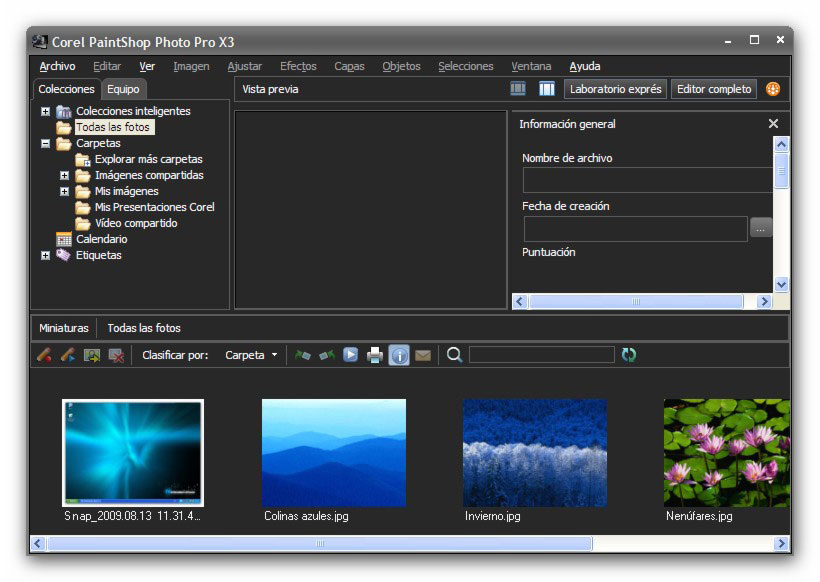
Task: Expand Imágenes compartidas folder
Action: [x=64, y=175]
